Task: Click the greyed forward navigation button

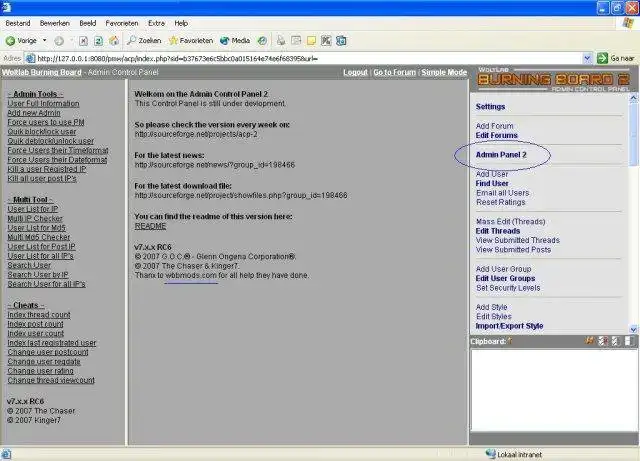Action: click(x=59, y=40)
